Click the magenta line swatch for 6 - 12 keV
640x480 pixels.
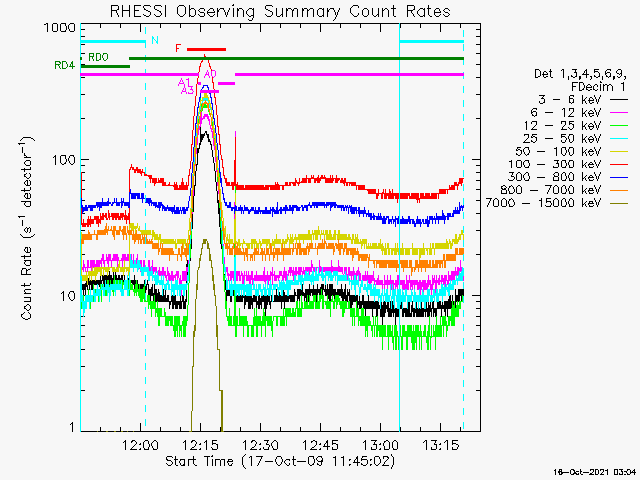click(x=619, y=112)
